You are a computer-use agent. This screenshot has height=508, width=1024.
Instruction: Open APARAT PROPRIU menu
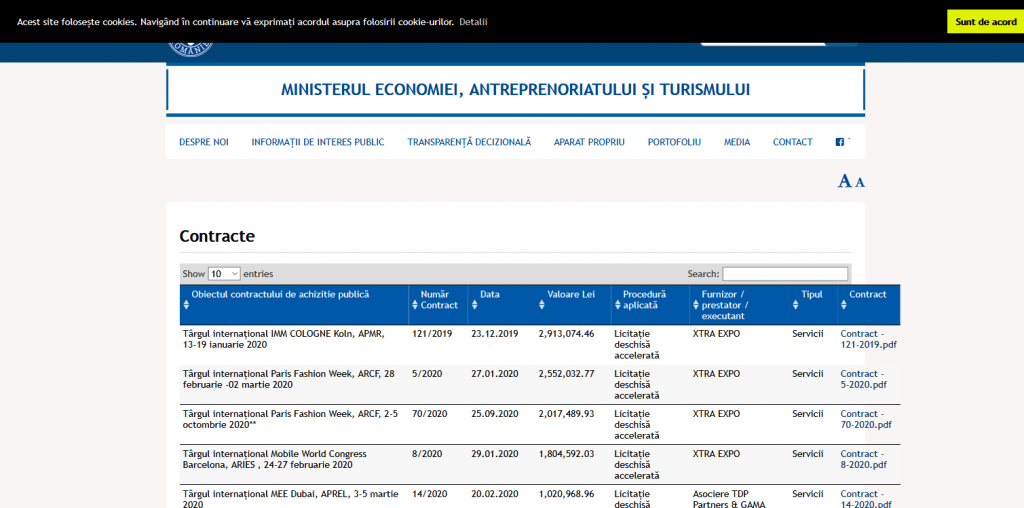click(x=589, y=142)
